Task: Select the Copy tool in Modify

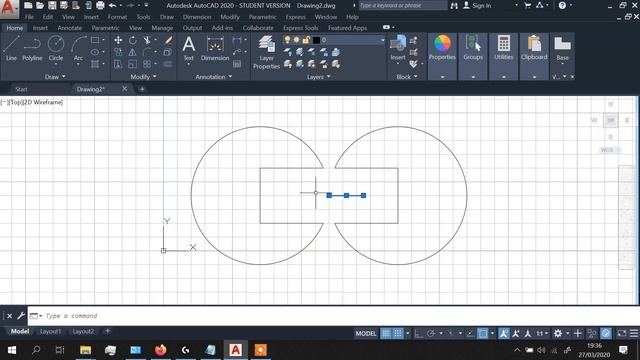Action: click(118, 52)
